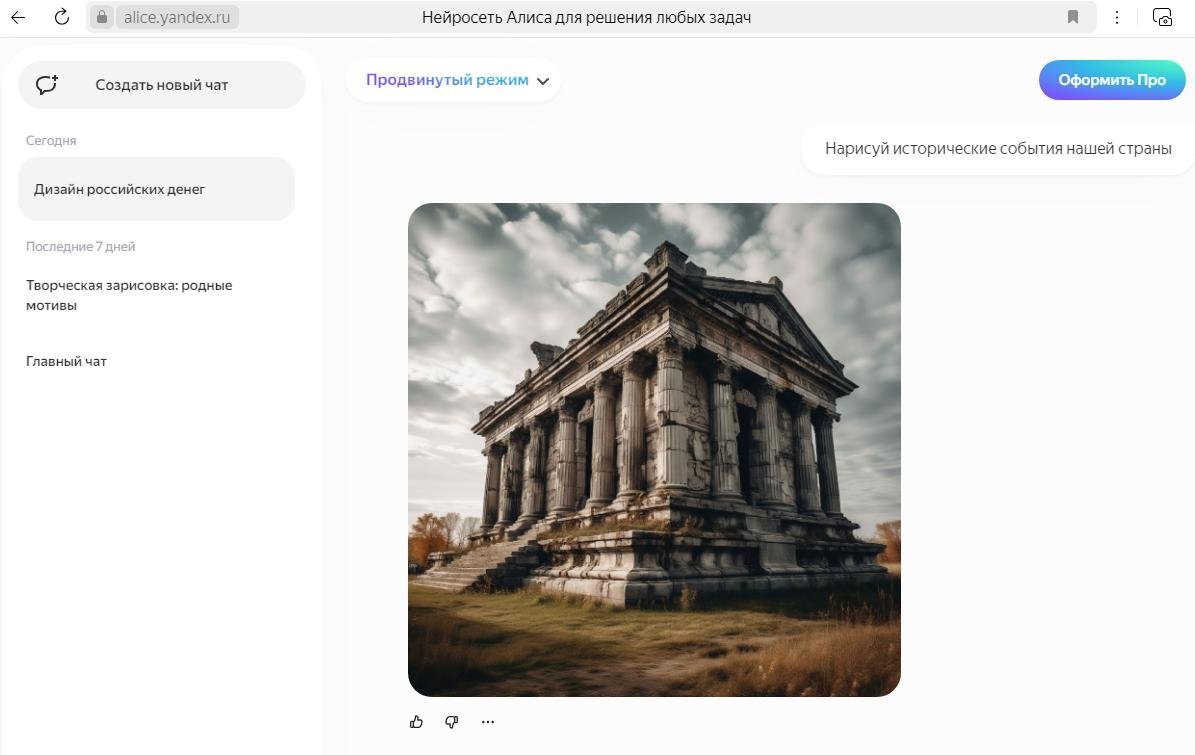Go back with the browser arrow

[x=18, y=17]
